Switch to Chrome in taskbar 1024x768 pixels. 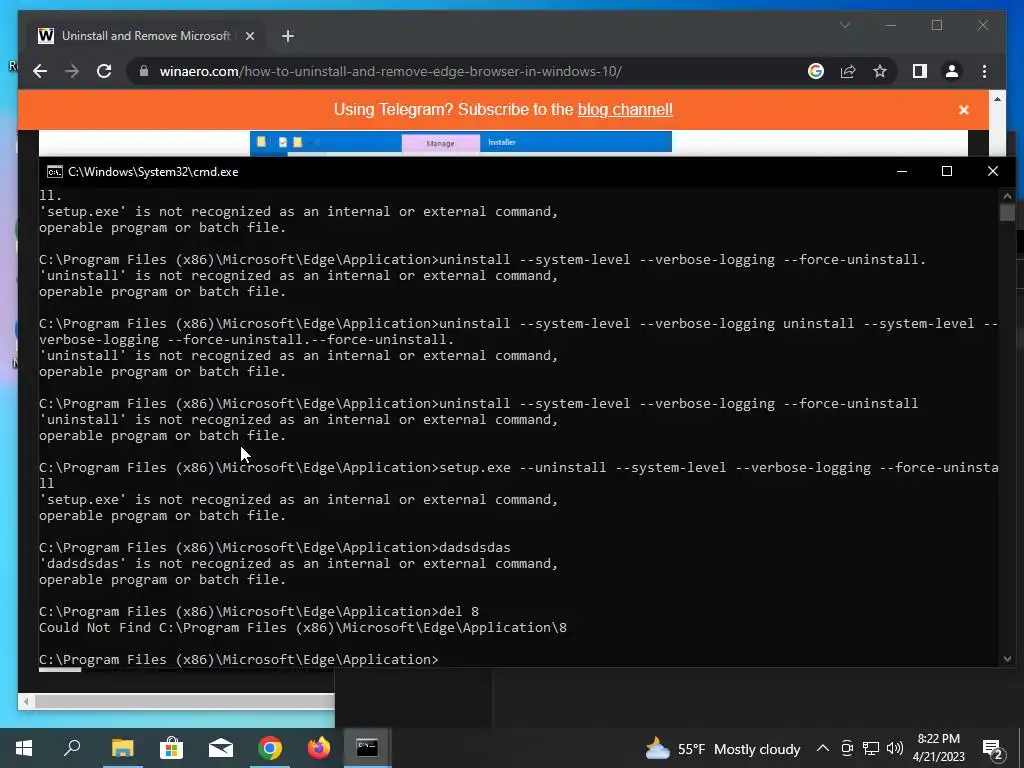(270, 748)
